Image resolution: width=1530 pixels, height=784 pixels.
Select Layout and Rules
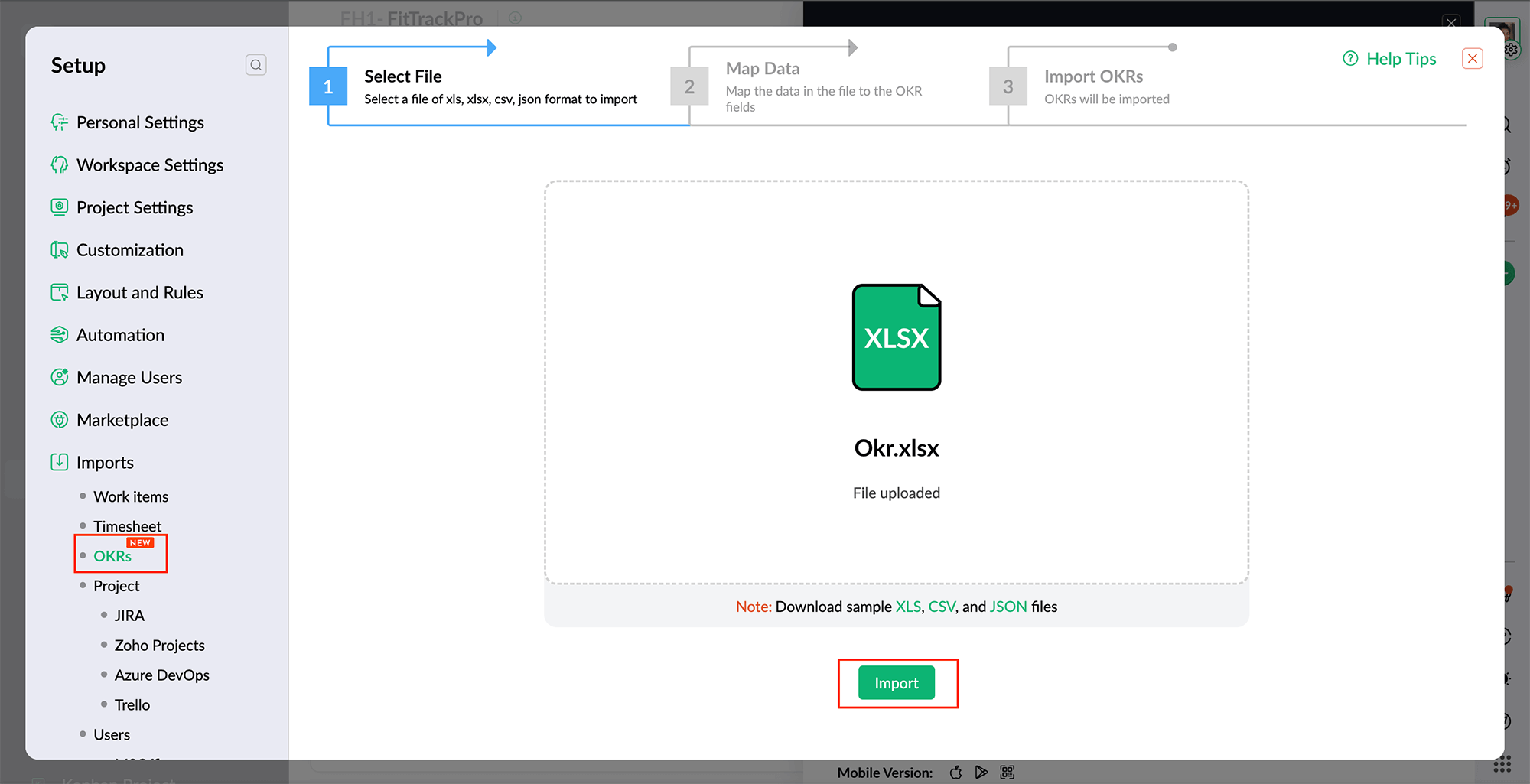pyautogui.click(x=139, y=292)
